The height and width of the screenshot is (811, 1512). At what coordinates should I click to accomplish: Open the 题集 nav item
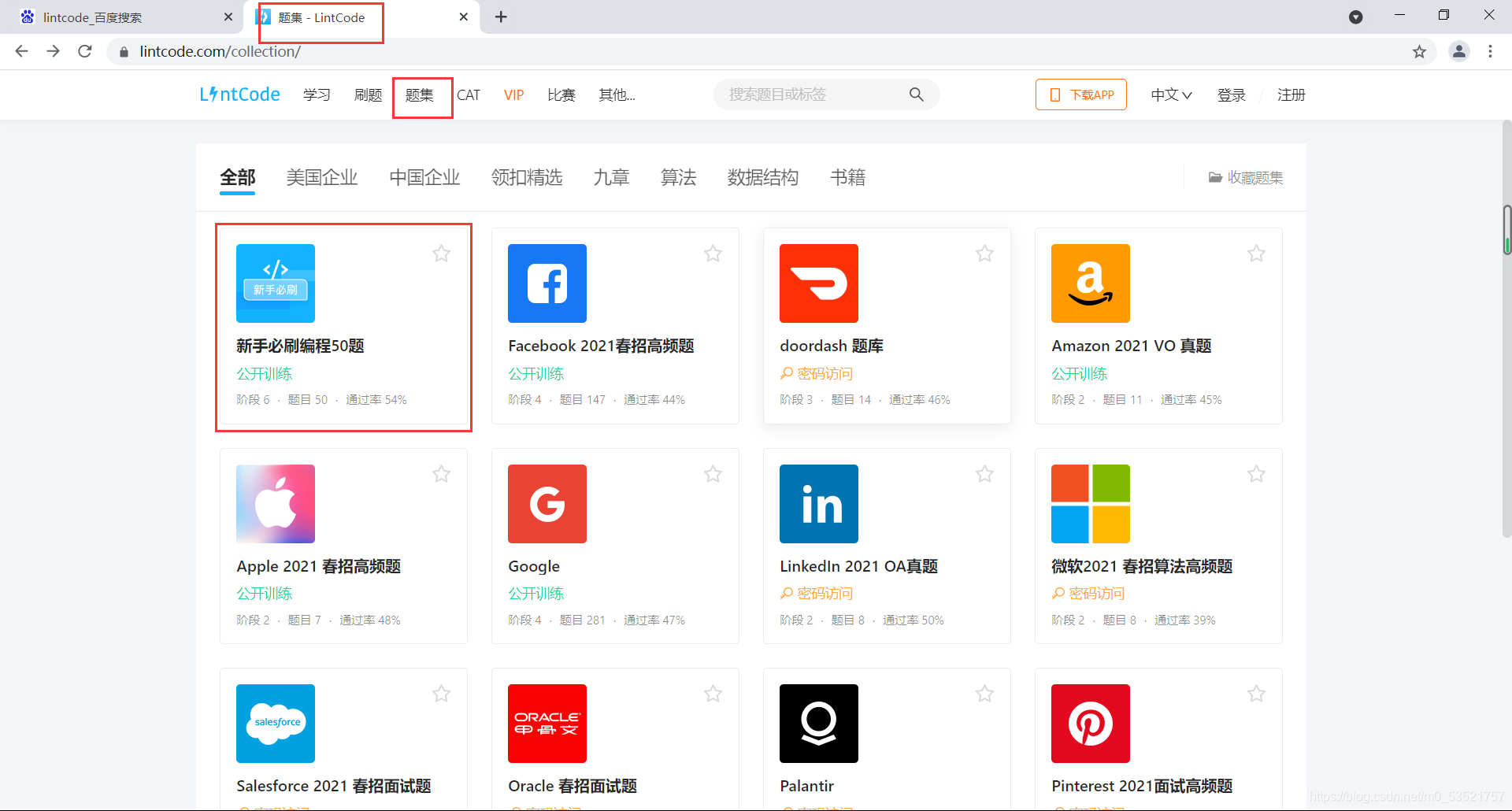click(420, 95)
